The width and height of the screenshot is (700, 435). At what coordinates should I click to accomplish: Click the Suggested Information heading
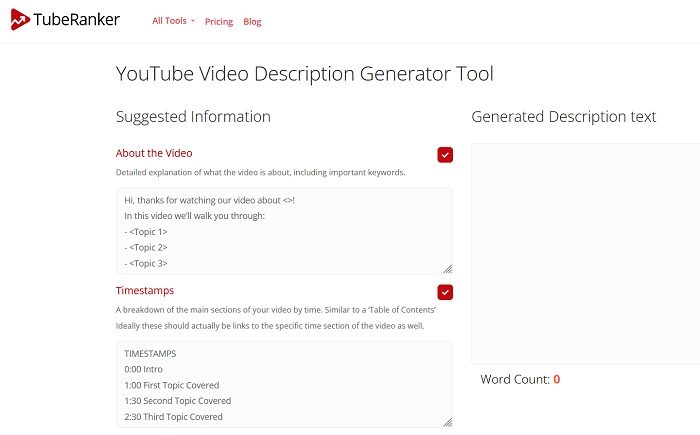(193, 117)
